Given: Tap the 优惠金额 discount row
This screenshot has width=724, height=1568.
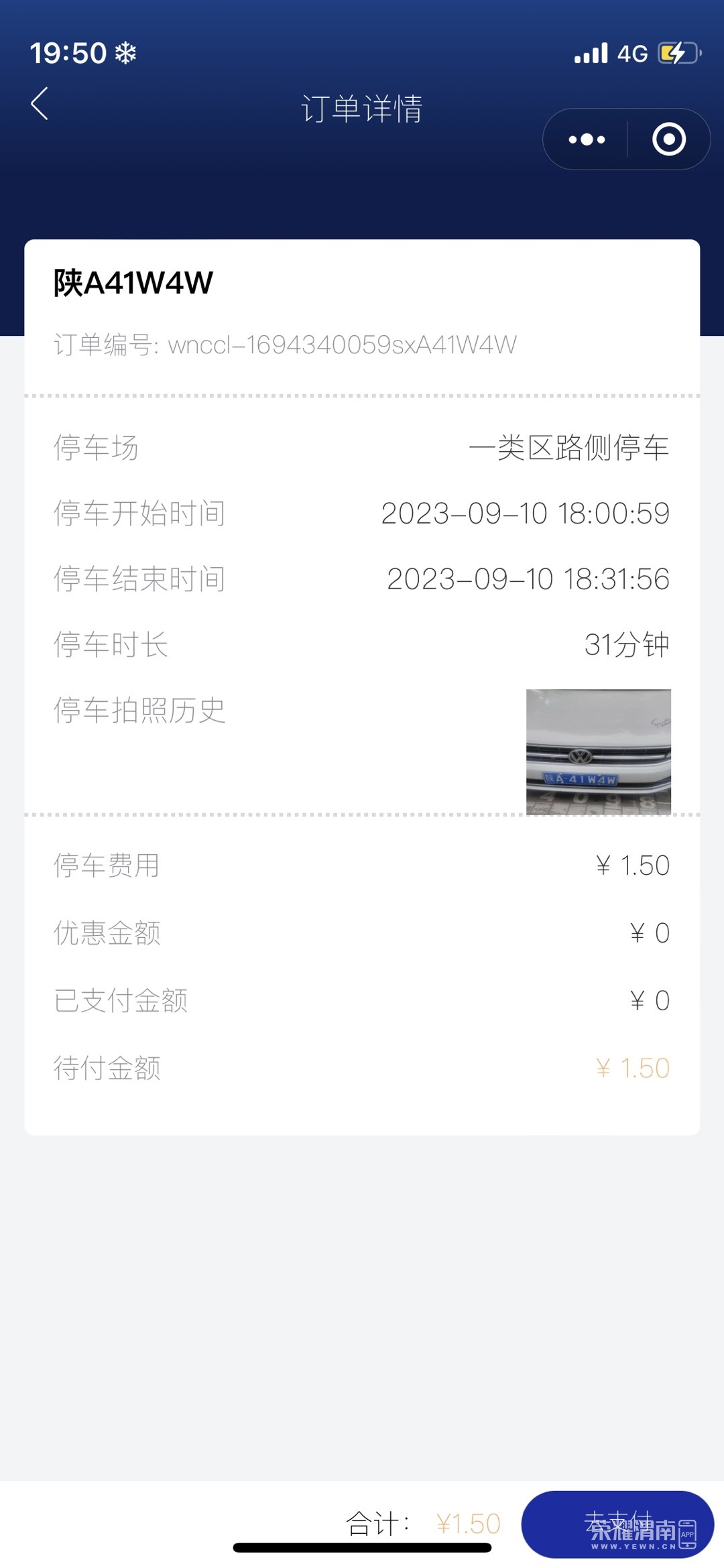Looking at the screenshot, I should (x=362, y=933).
